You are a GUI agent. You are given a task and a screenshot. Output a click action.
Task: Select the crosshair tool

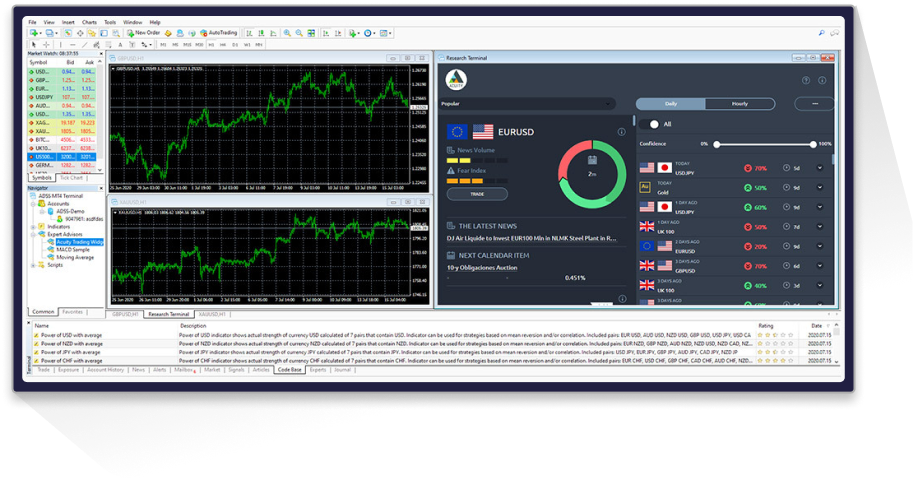pyautogui.click(x=46, y=44)
